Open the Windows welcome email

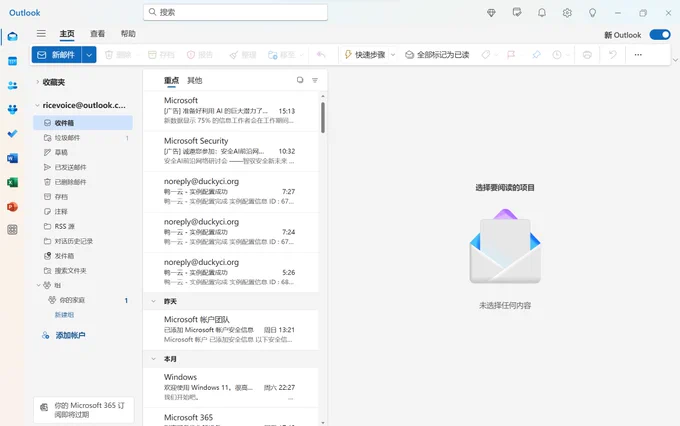pos(231,387)
